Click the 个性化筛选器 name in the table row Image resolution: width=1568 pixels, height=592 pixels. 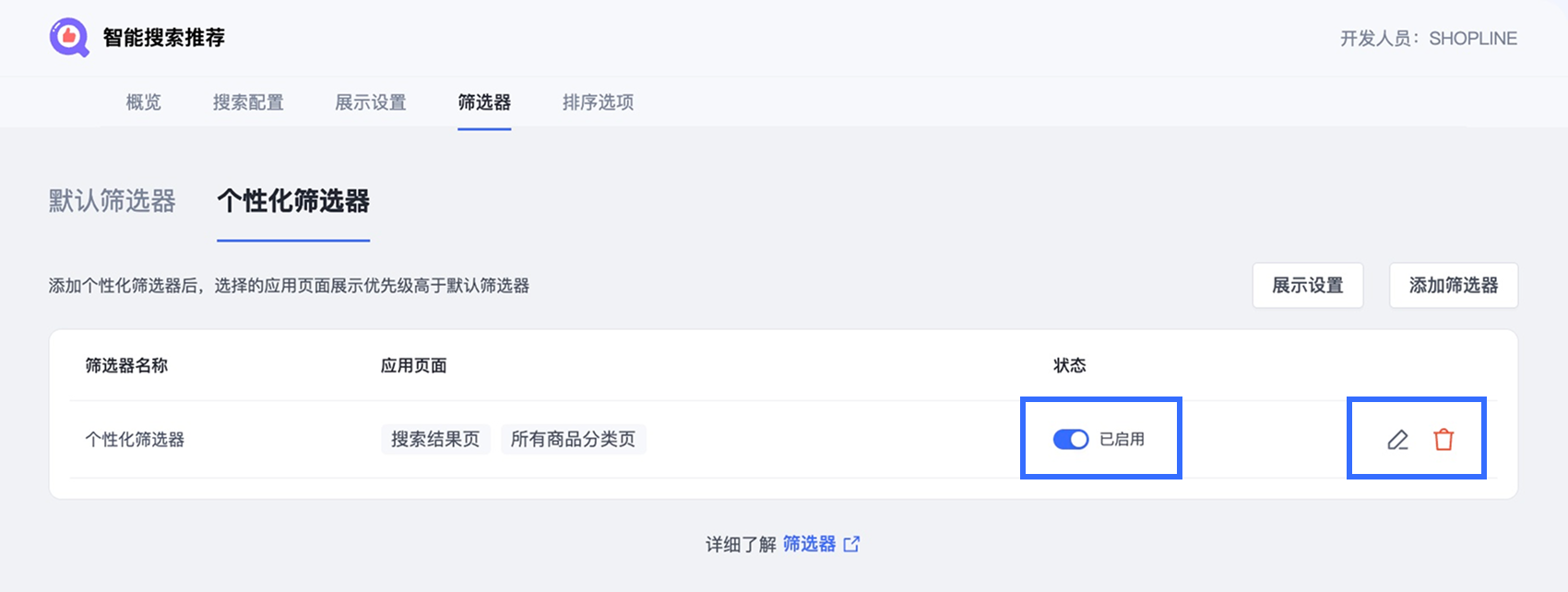tap(135, 440)
